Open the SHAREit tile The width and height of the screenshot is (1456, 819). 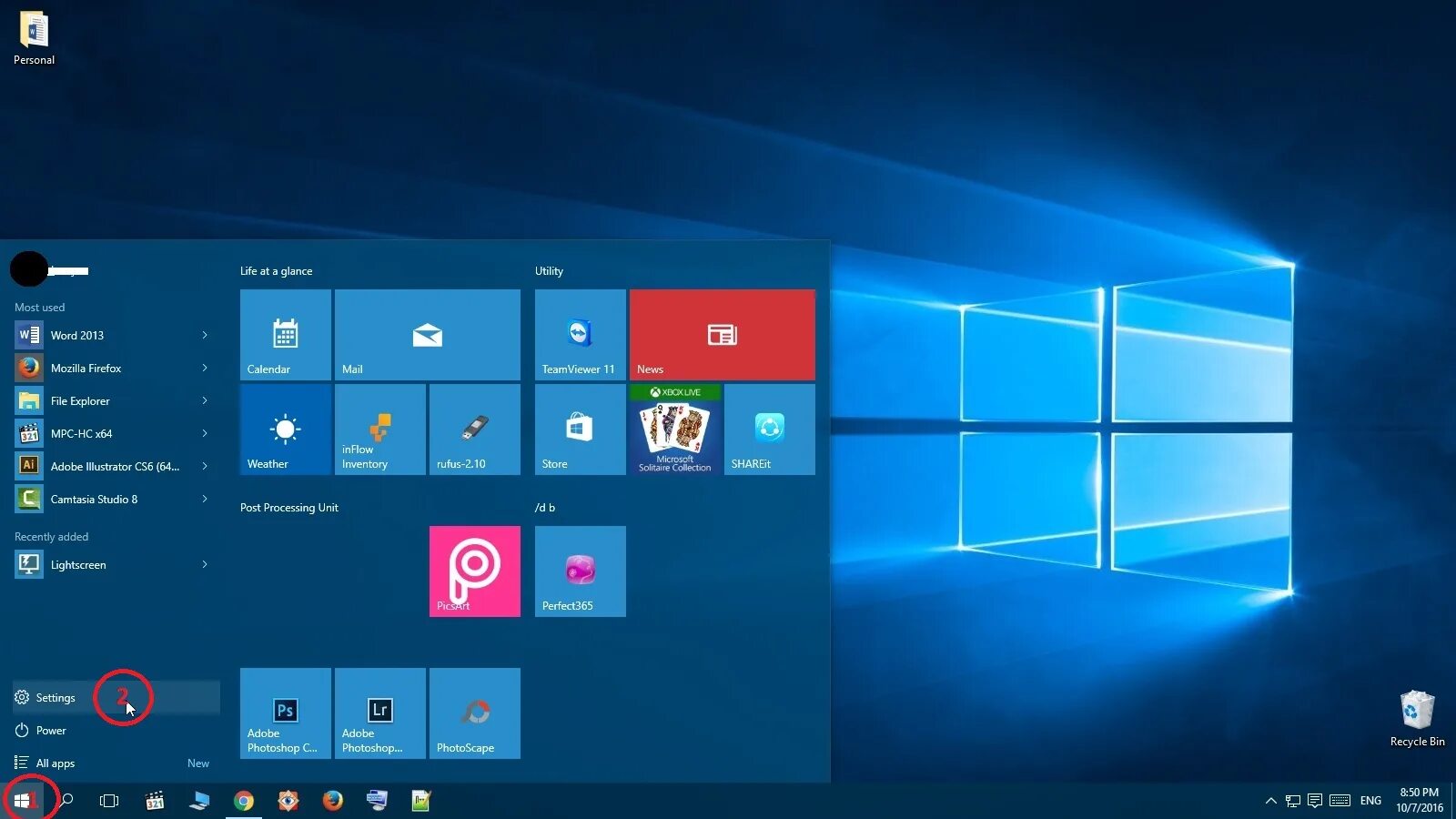coord(770,430)
